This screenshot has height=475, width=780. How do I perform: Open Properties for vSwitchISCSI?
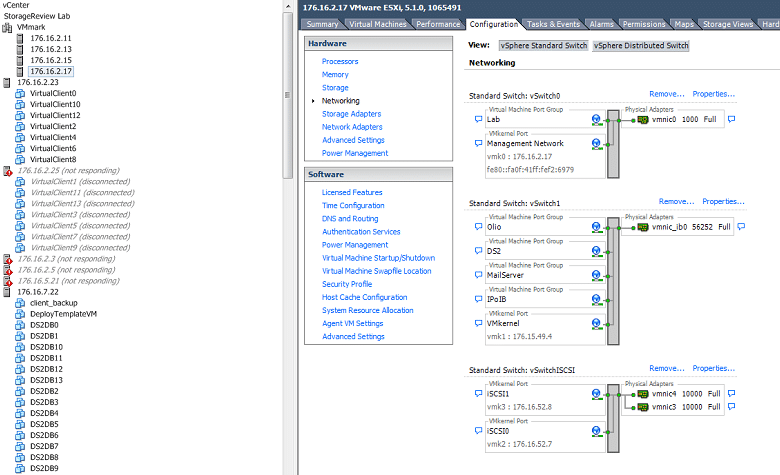713,369
